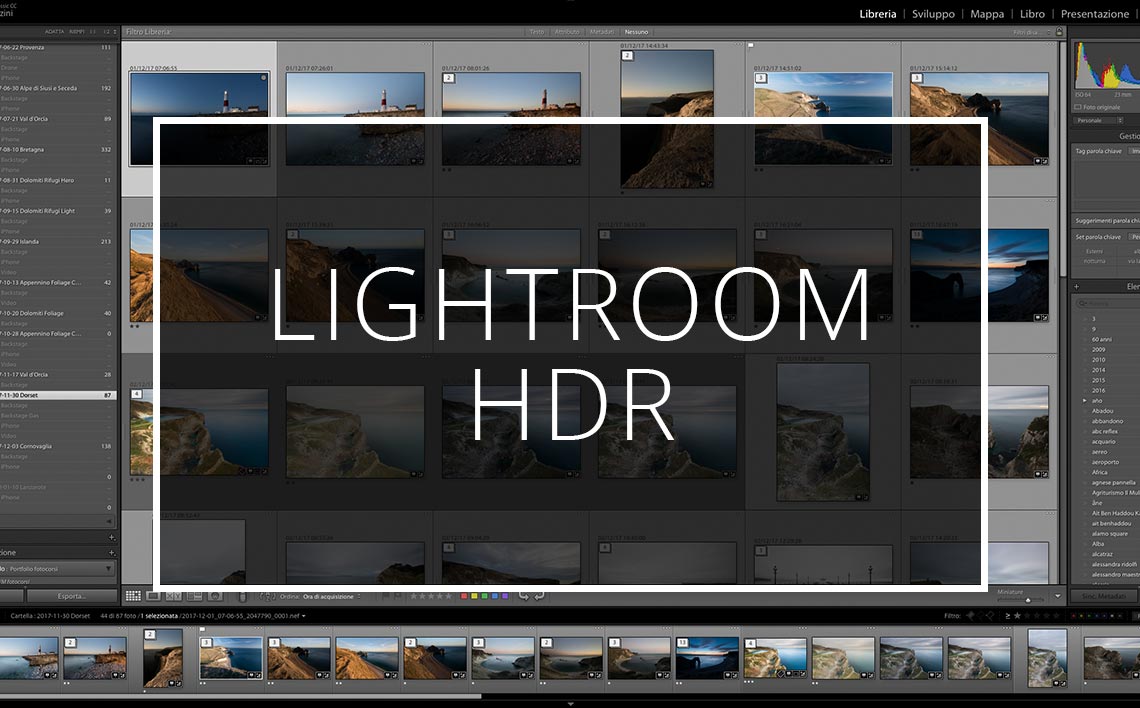Toggle the filmstrip rejected flag filter
The height and width of the screenshot is (708, 1140).
click(x=990, y=616)
